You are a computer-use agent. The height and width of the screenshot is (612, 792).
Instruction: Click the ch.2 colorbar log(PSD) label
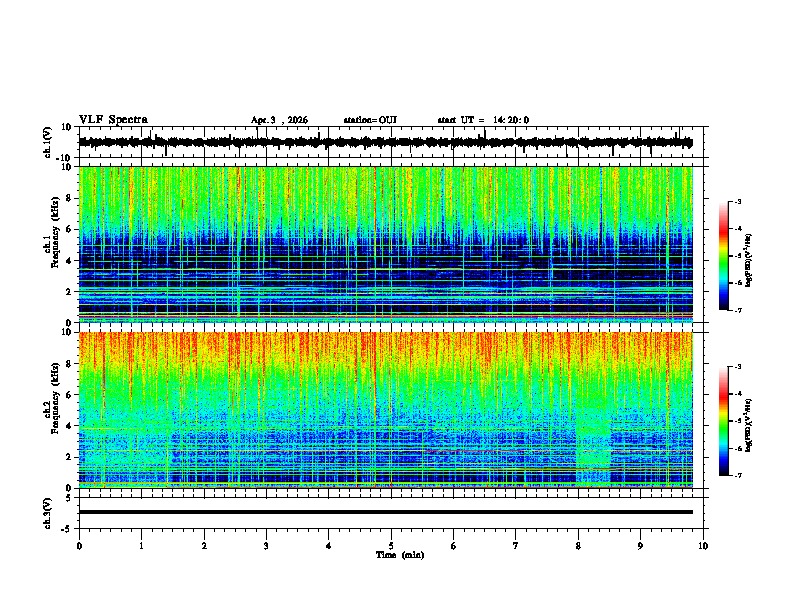click(x=748, y=425)
